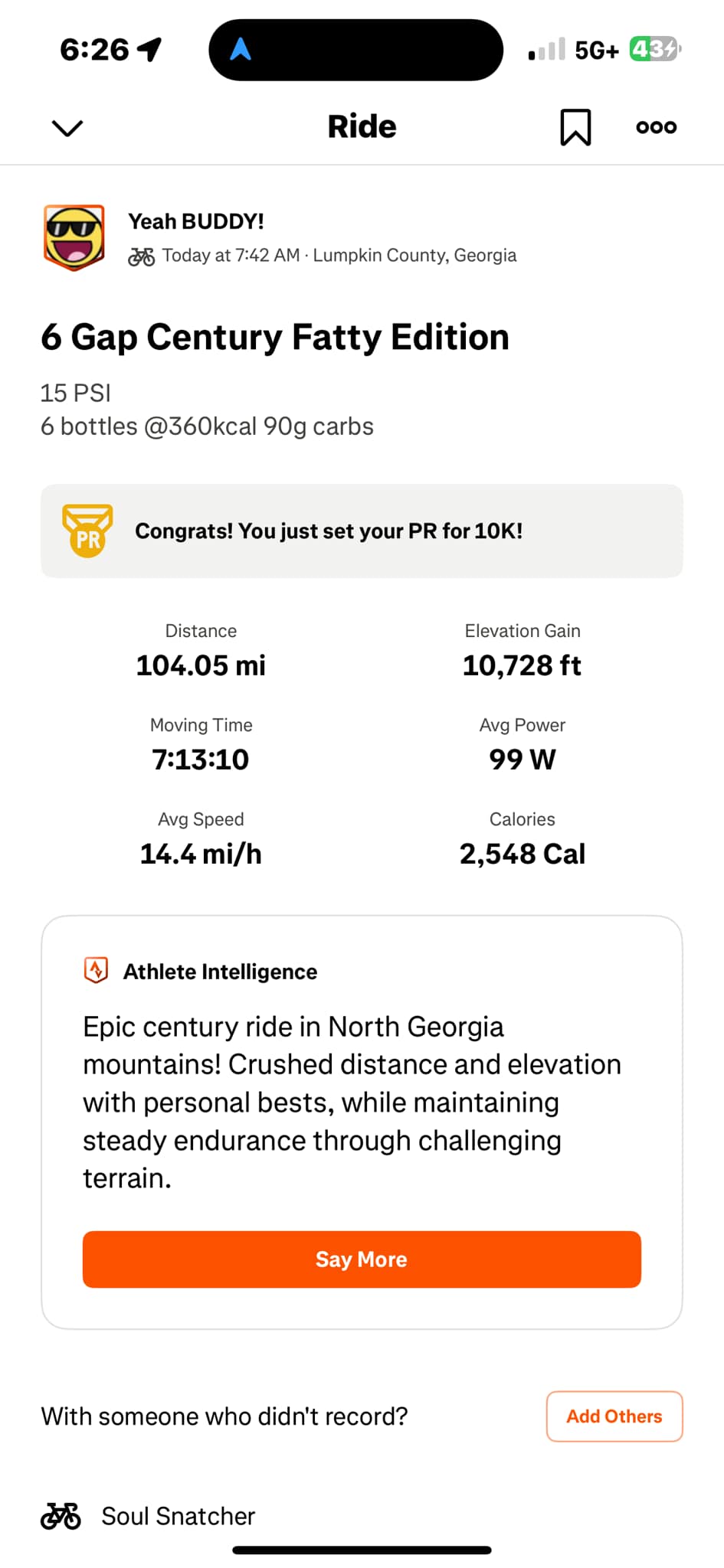Tap the ride title 6 Gap Century Fatty Edition
Viewport: 724px width, 1568px height.
tap(275, 337)
